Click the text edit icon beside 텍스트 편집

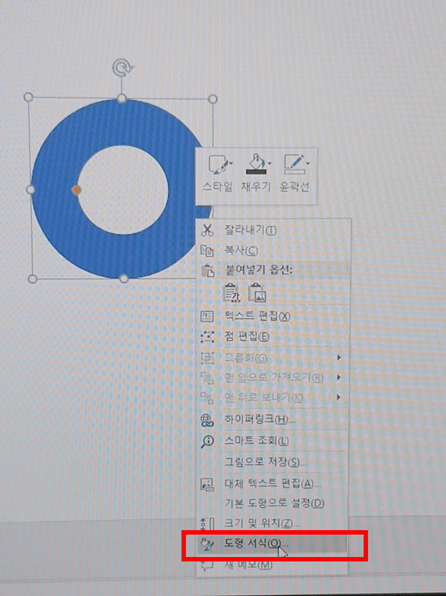[207, 316]
